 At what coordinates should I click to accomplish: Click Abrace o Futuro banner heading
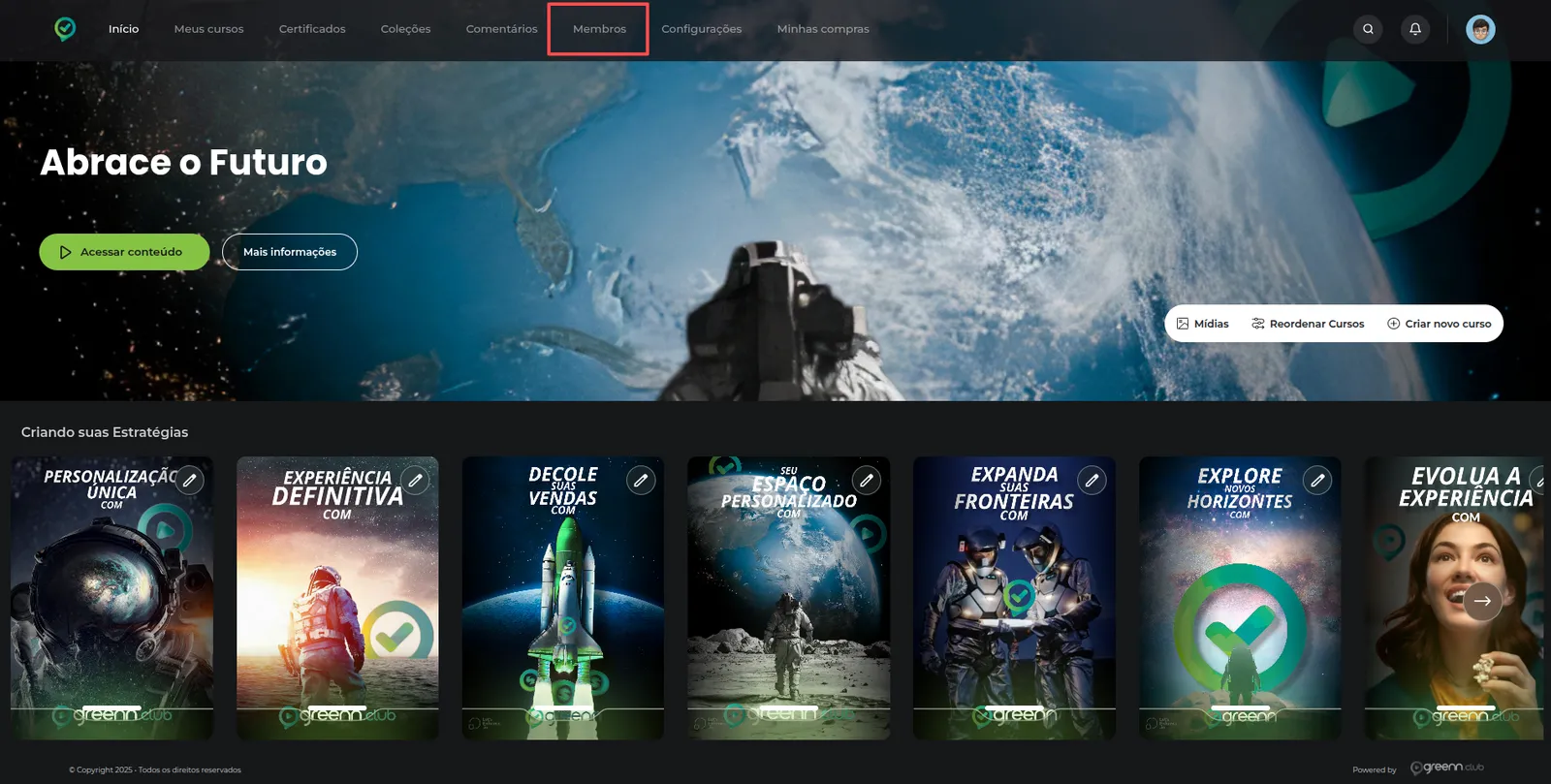pyautogui.click(x=183, y=162)
